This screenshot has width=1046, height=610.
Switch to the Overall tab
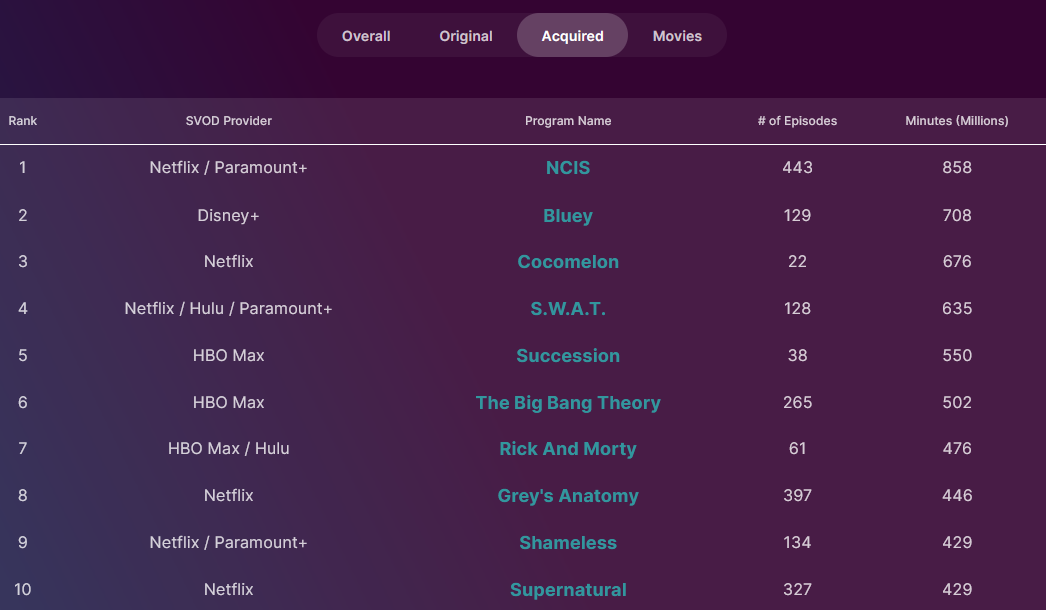click(366, 36)
